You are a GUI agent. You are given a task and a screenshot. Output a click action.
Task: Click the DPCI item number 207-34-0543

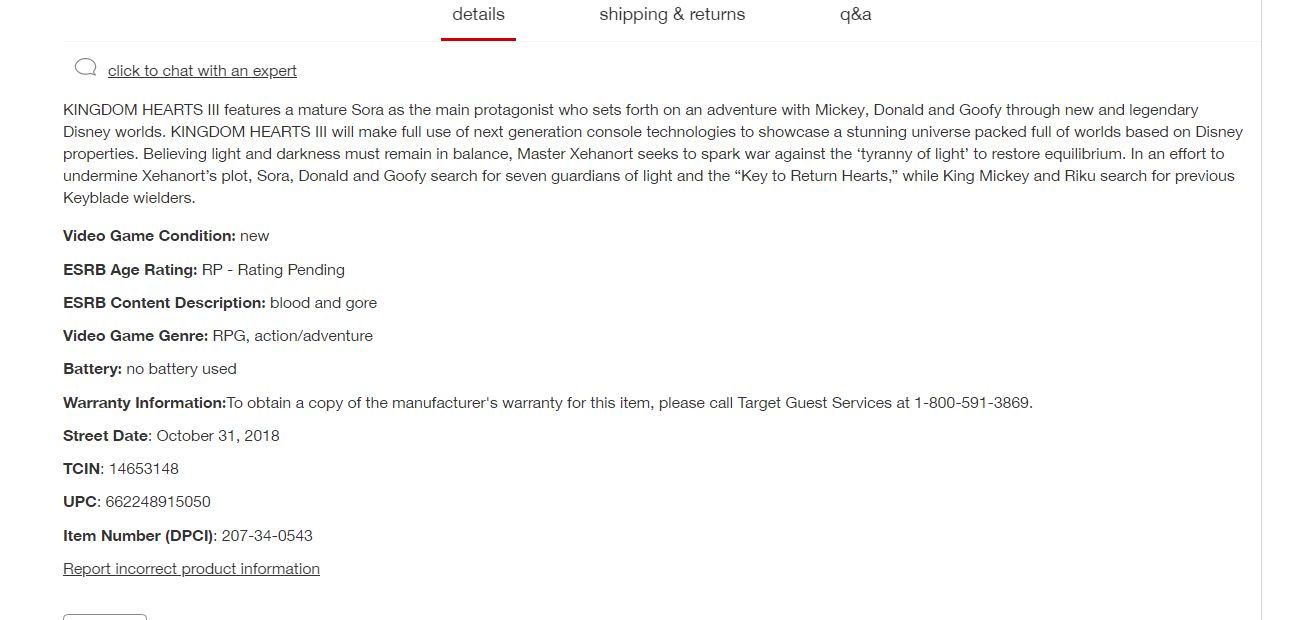point(267,536)
